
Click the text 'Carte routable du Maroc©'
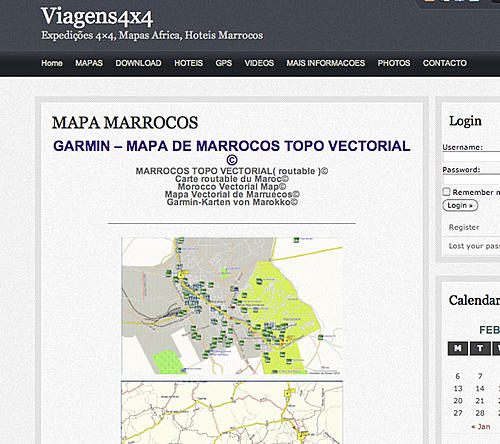[x=232, y=179]
